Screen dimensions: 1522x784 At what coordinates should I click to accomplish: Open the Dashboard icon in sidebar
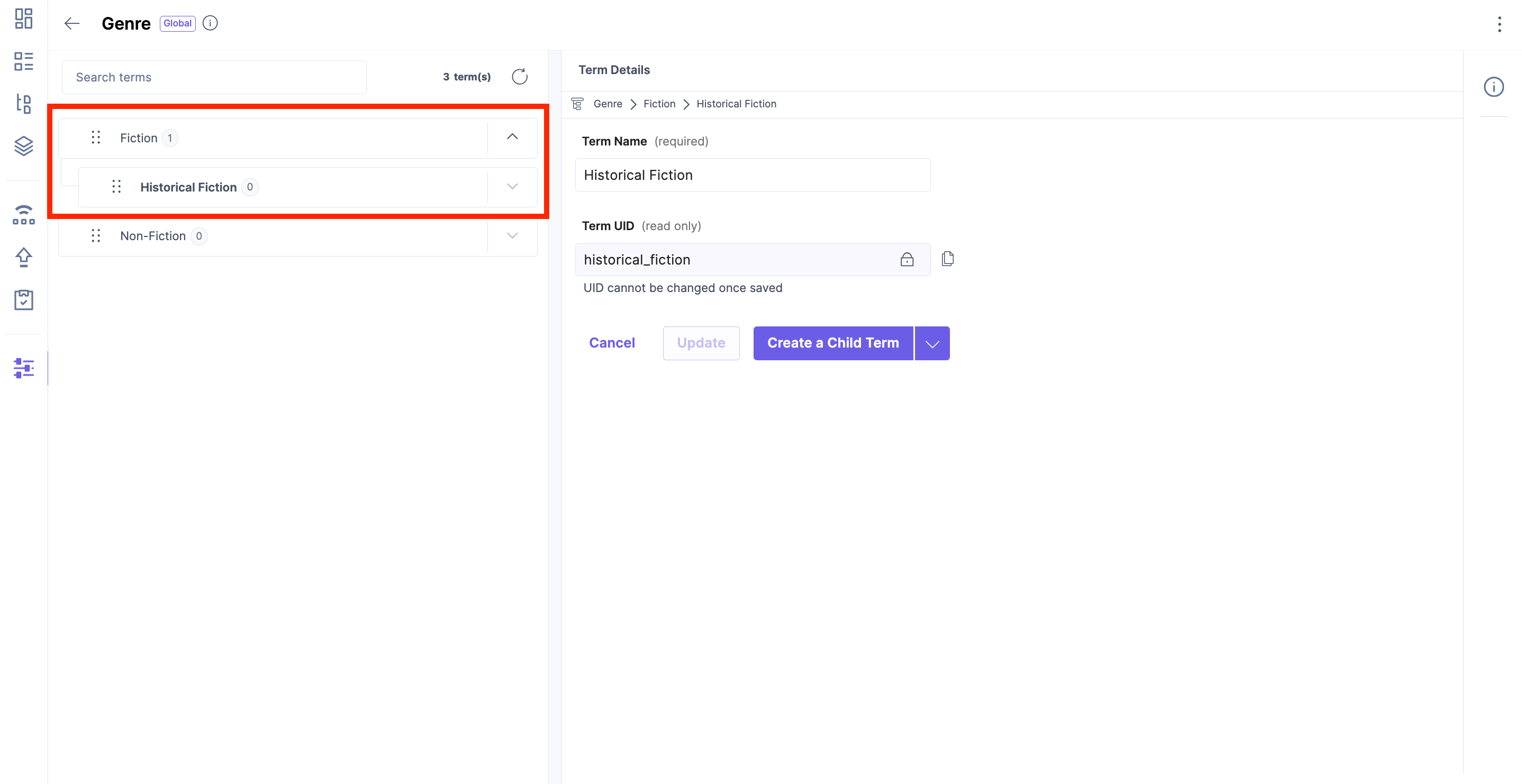24,19
